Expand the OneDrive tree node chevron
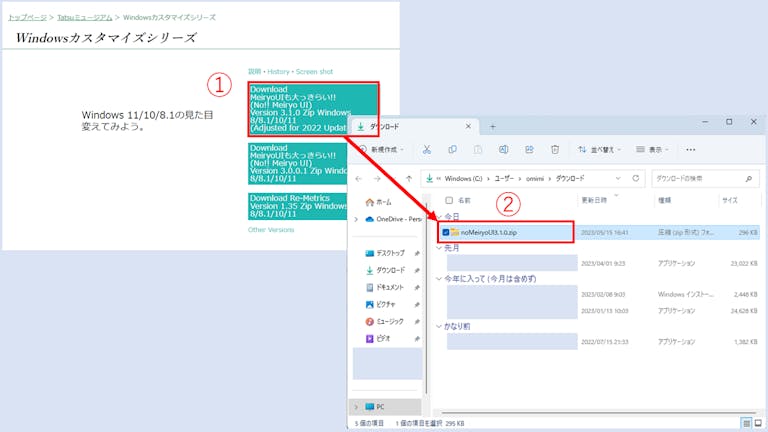This screenshot has height=432, width=768. coord(357,219)
